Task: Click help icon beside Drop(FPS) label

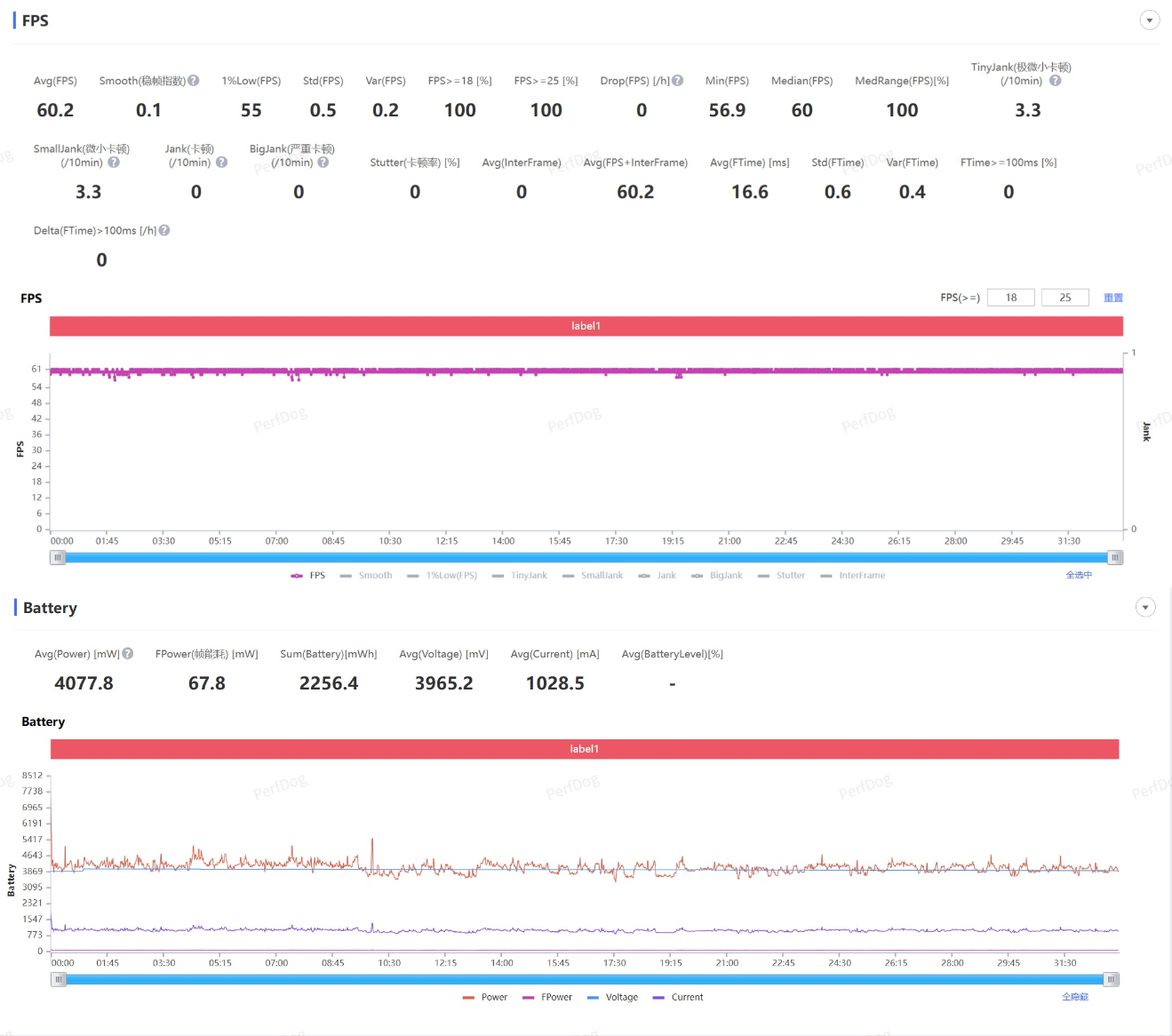Action: (x=678, y=81)
